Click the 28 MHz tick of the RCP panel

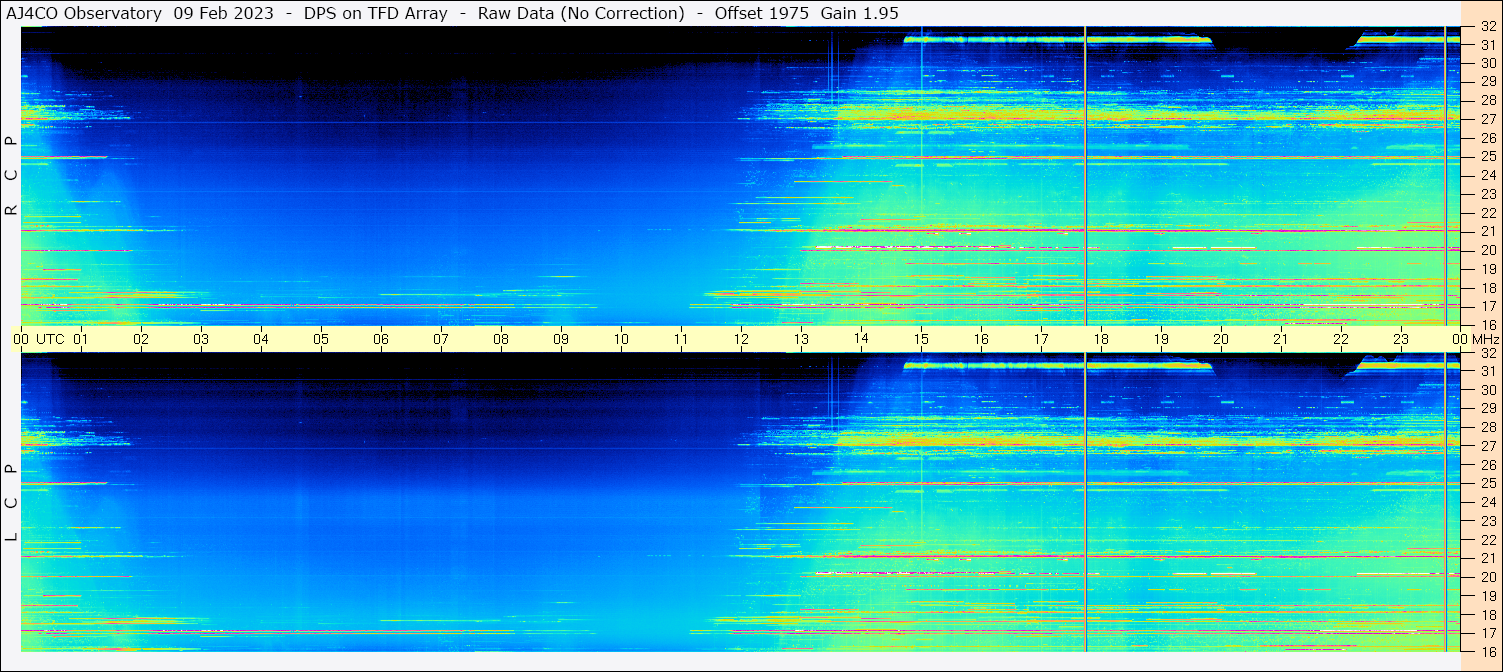pos(1487,101)
